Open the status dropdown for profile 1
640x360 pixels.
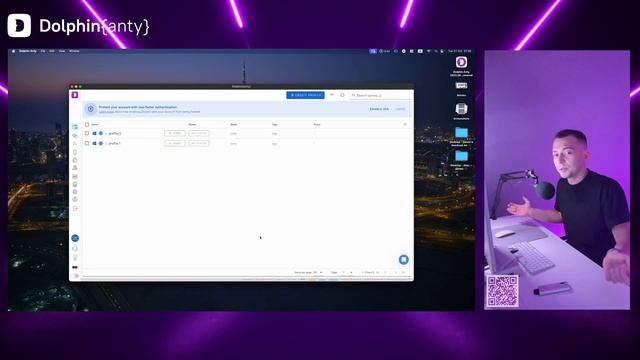pyautogui.click(x=199, y=143)
